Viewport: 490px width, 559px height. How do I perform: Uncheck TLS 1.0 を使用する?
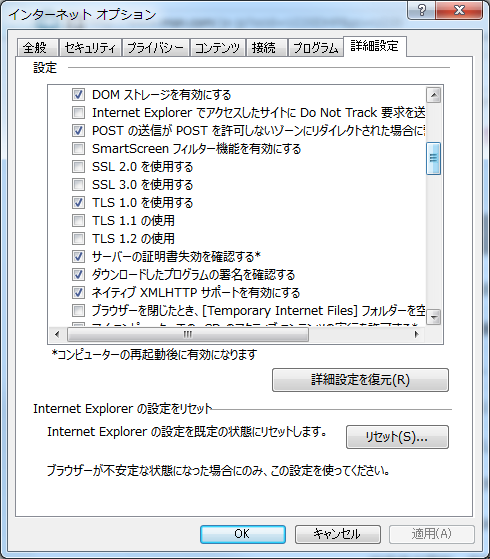[x=78, y=202]
